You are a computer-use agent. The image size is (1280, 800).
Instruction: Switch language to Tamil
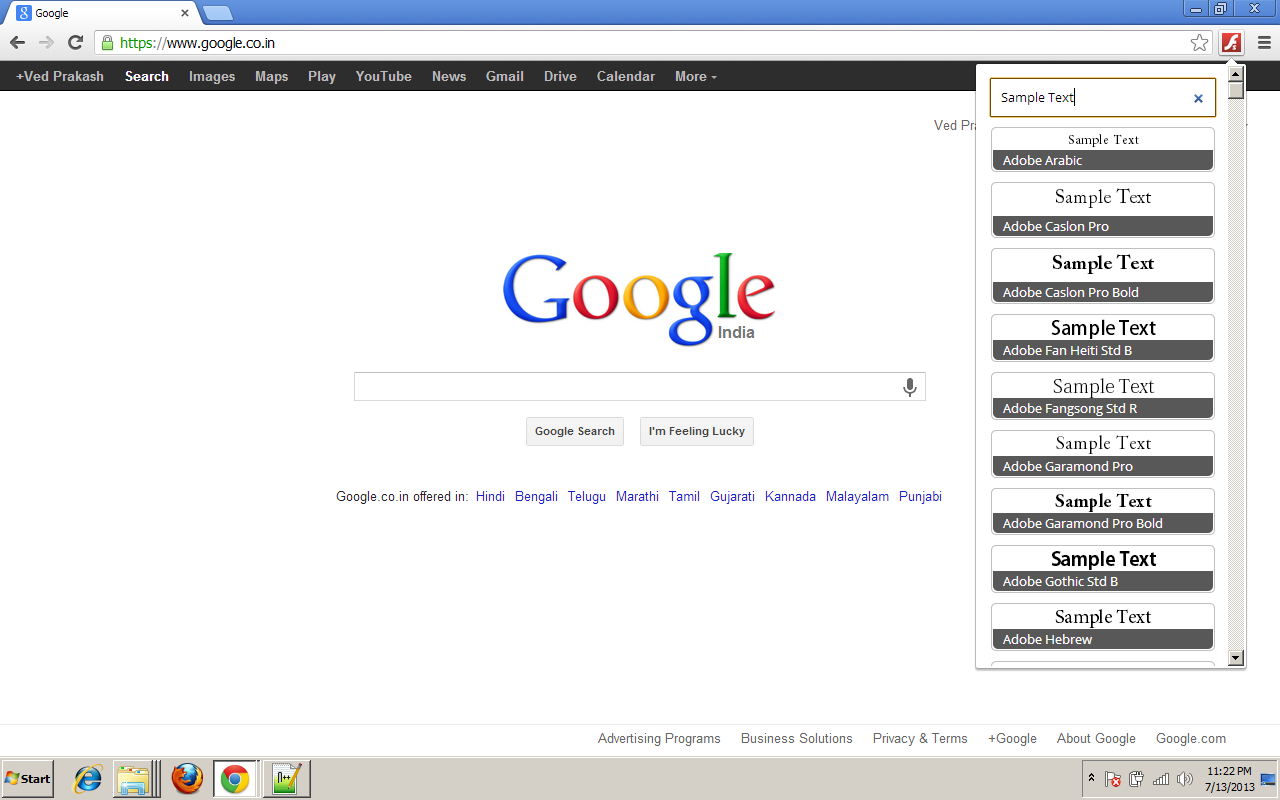[684, 496]
